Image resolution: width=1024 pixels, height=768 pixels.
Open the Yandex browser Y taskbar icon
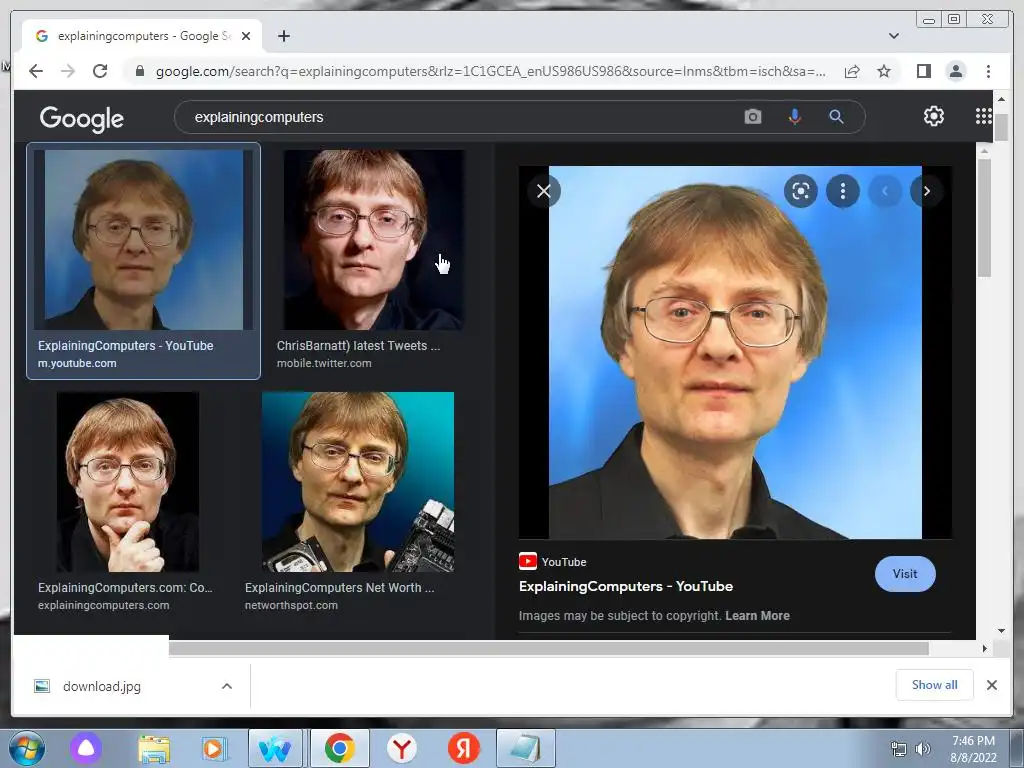[x=402, y=748]
